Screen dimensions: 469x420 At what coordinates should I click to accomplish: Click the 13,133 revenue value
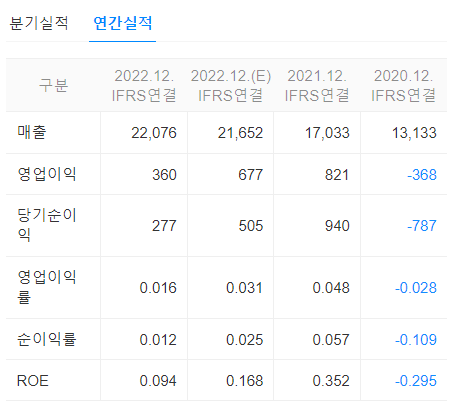coord(414,133)
